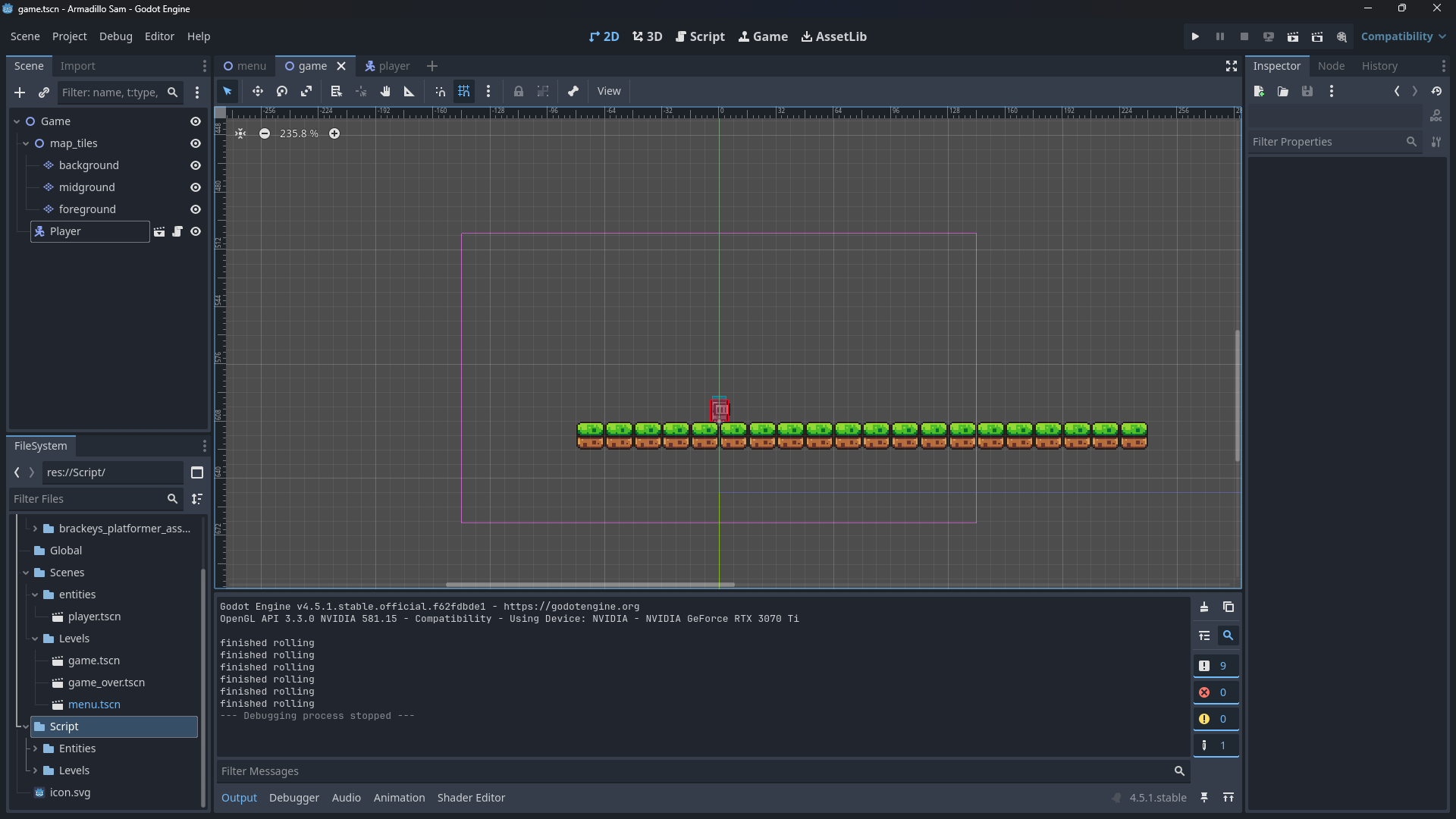Click the zoom out minus button

265,133
